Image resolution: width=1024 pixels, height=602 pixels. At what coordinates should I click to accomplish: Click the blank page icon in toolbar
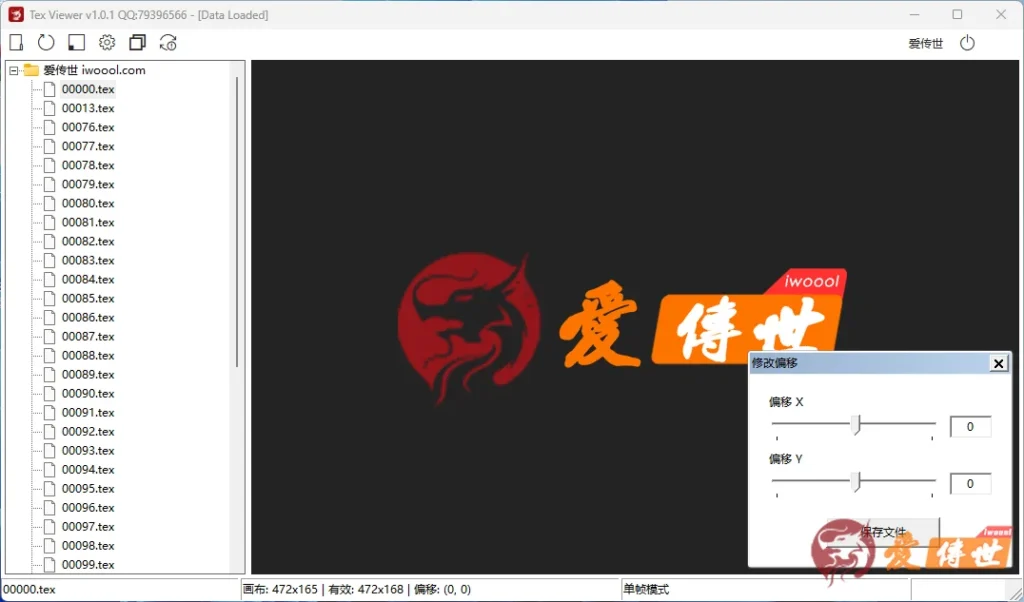[x=16, y=42]
